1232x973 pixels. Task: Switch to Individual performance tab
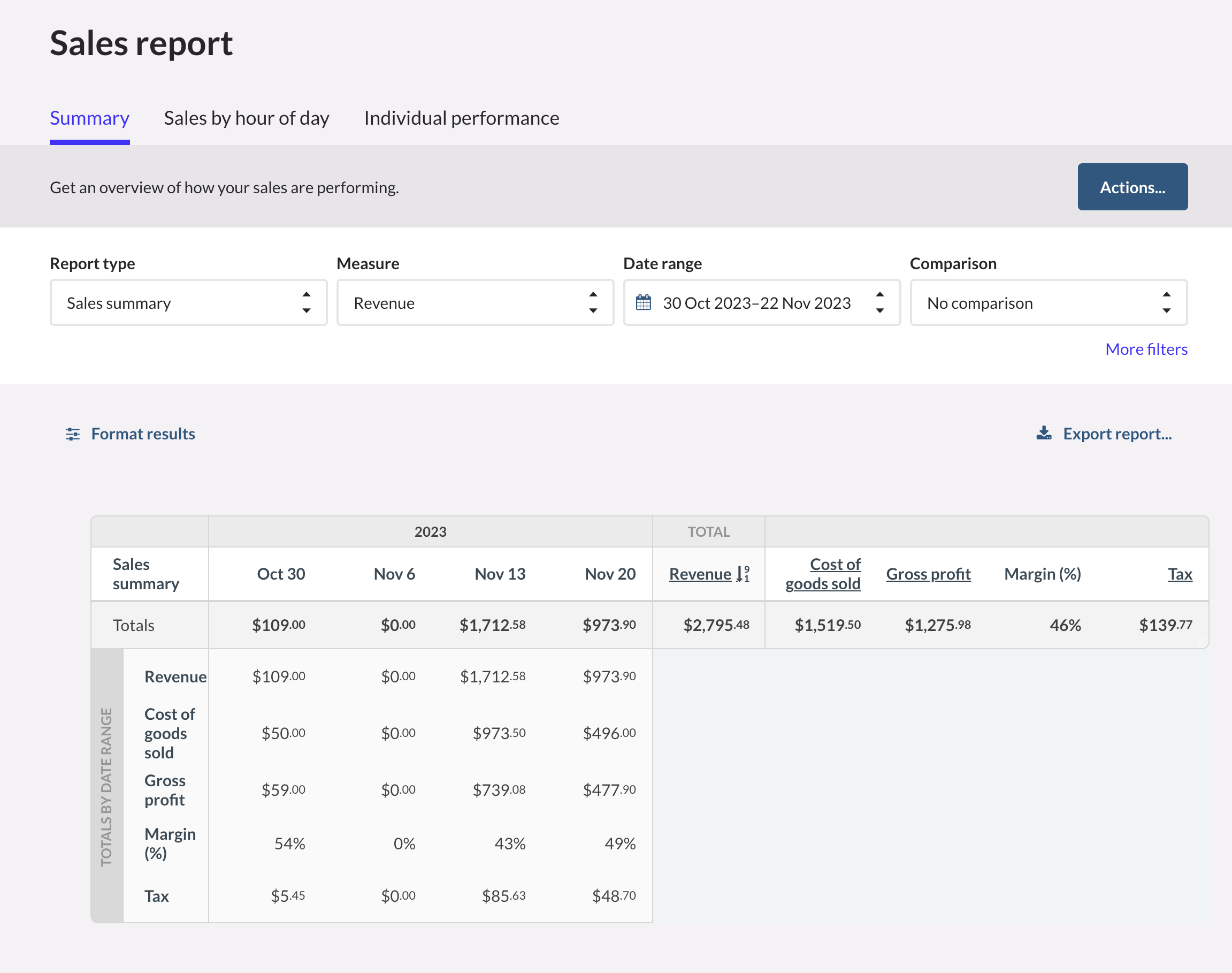(461, 118)
